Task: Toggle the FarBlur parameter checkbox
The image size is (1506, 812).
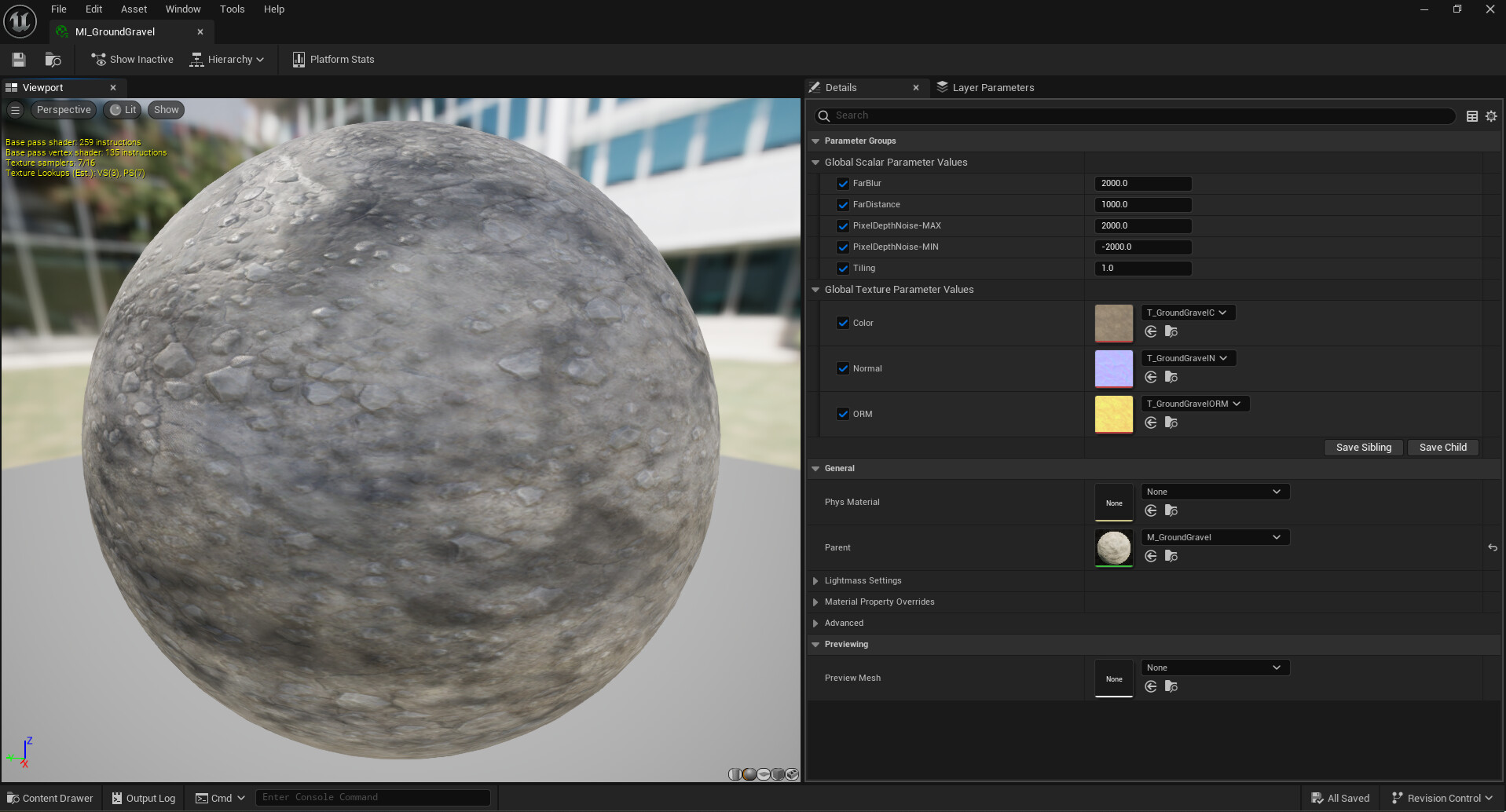Action: click(x=843, y=183)
